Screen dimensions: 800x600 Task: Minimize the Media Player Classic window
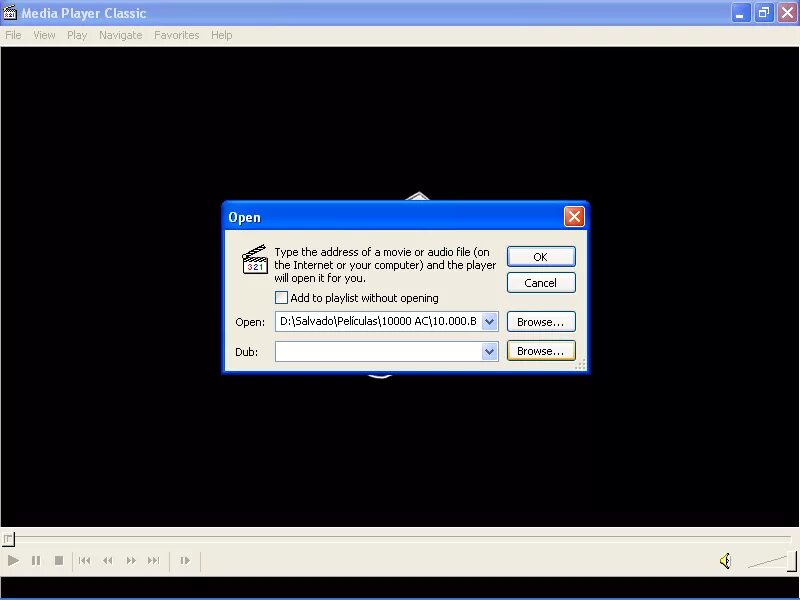pos(740,13)
